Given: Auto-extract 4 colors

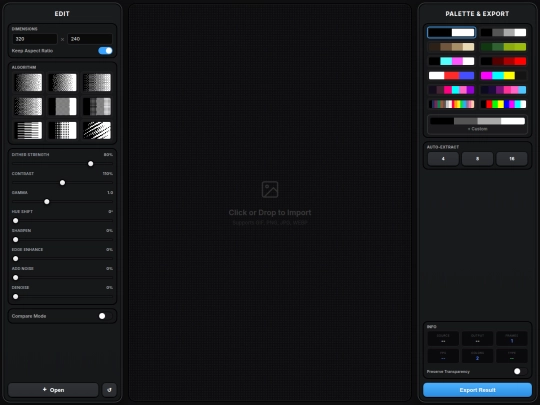Looking at the screenshot, I should 443,159.
